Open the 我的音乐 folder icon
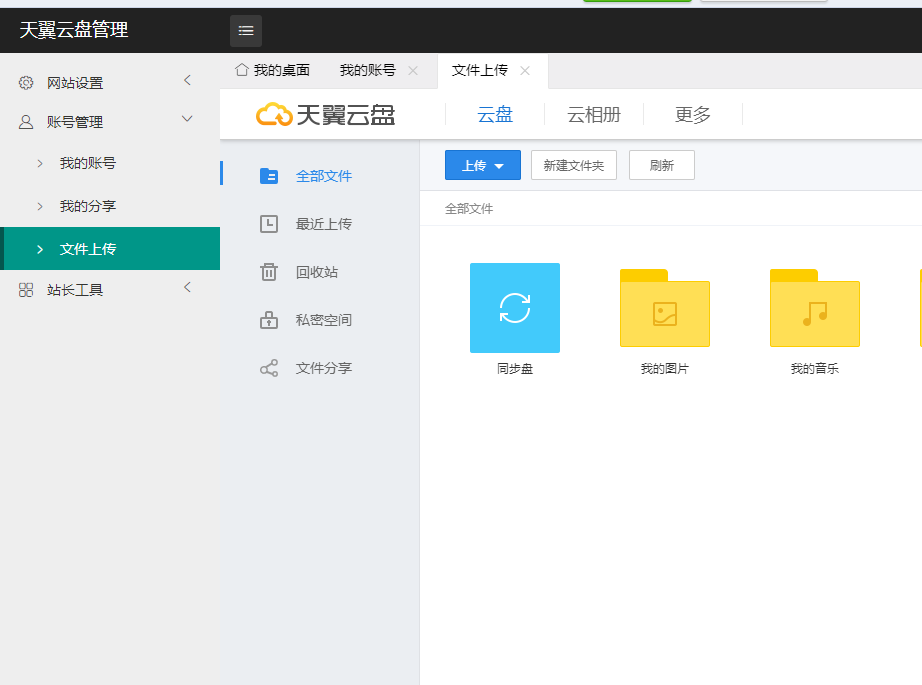This screenshot has width=922, height=685. (x=814, y=308)
